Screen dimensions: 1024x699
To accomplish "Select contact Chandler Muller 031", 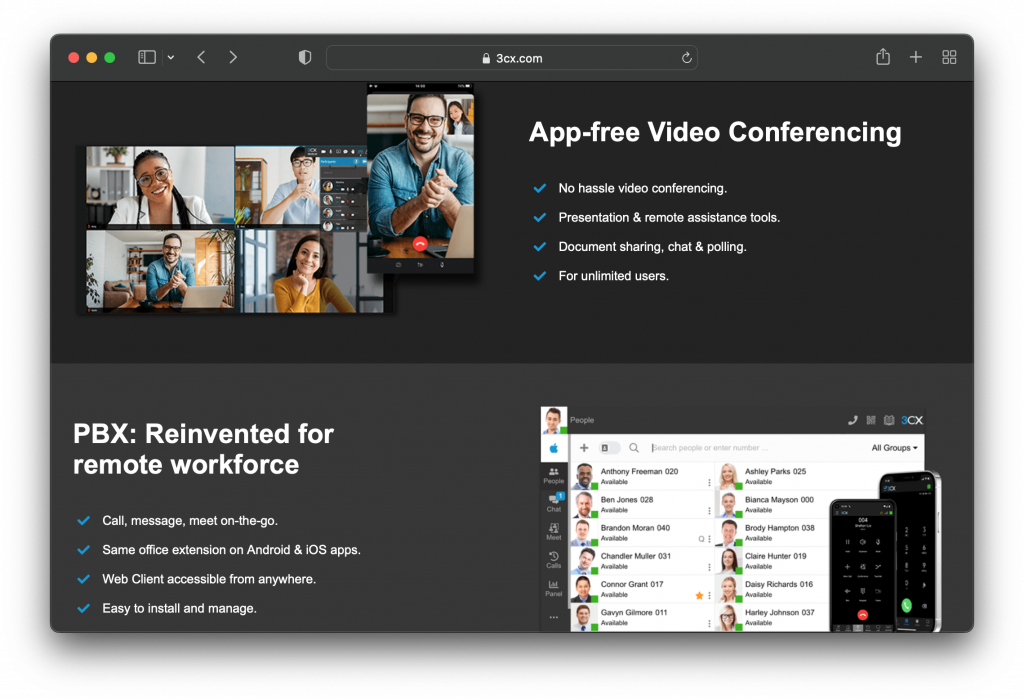I will [643, 560].
